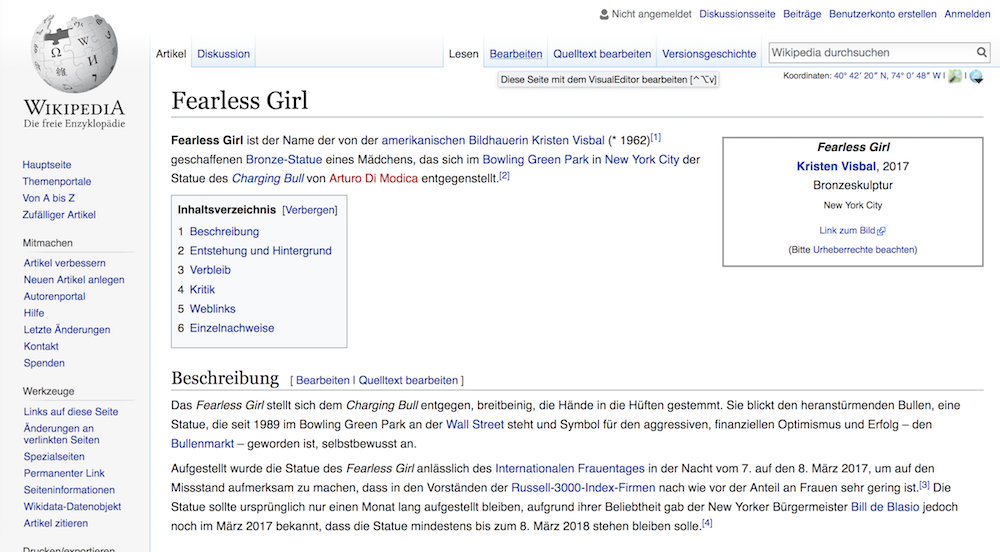Jump to Verbleib in contents
Image resolution: width=1000 pixels, height=552 pixels.
(x=210, y=270)
